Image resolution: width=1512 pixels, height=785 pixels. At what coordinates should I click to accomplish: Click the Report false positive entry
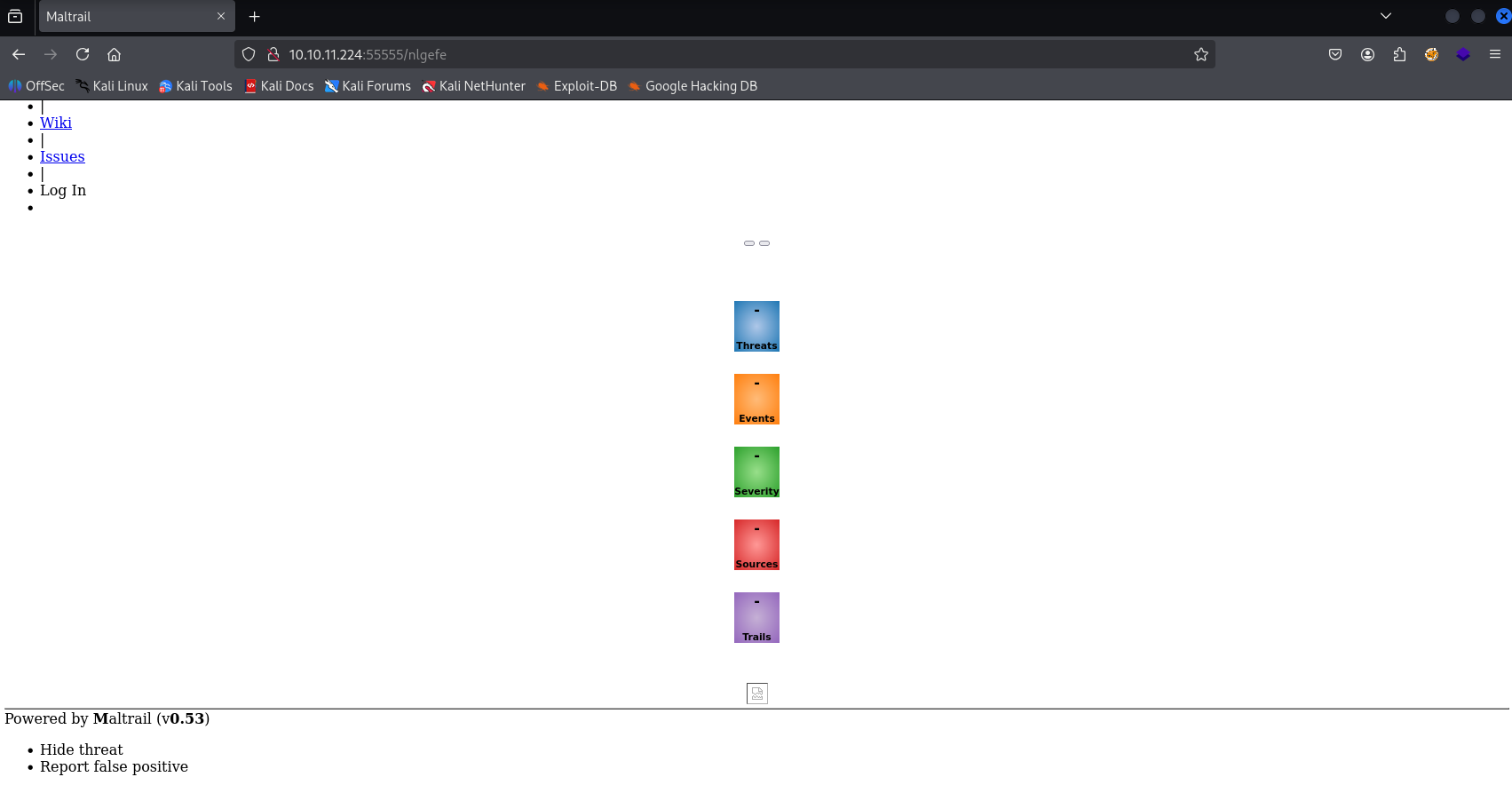(x=114, y=766)
